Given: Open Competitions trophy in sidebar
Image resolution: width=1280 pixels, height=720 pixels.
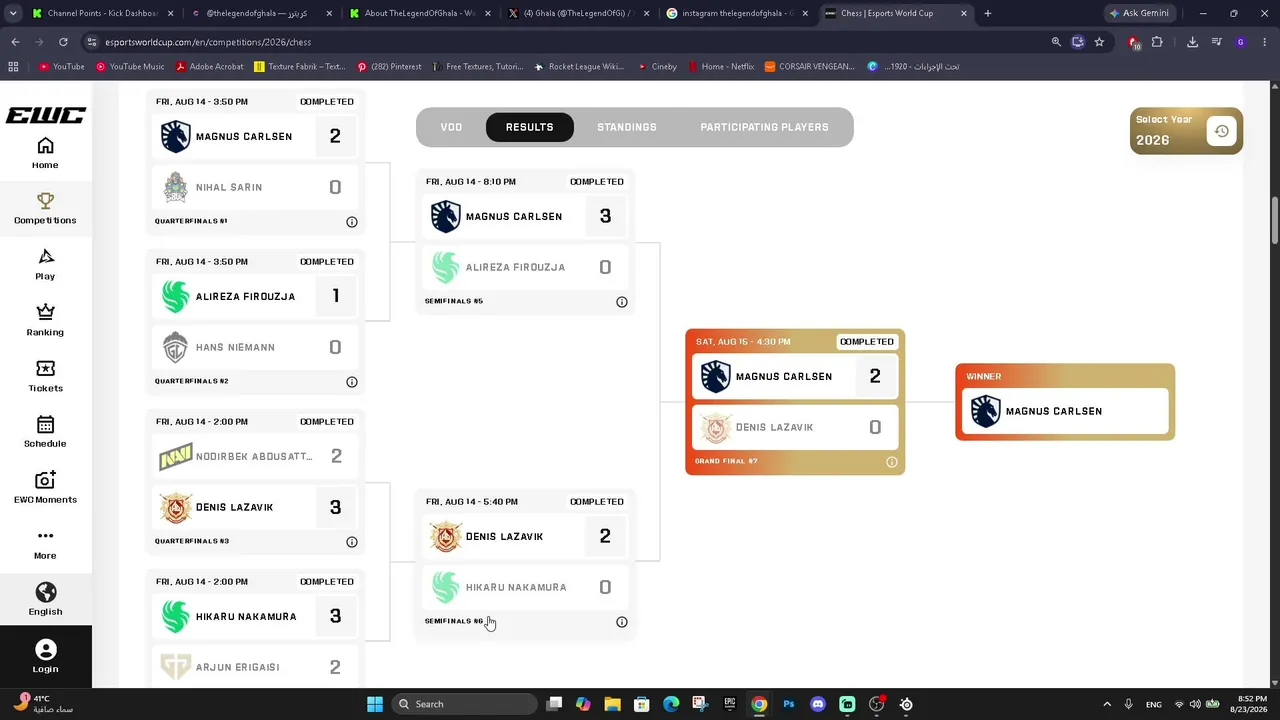Looking at the screenshot, I should point(45,201).
